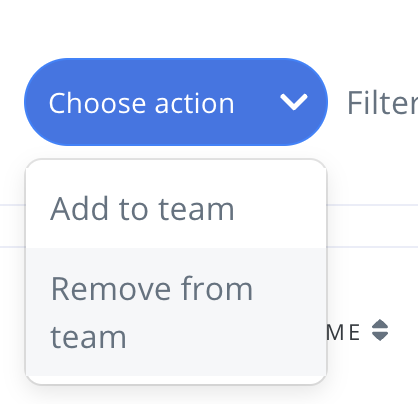Select the downward sort triangle icon
Viewport: 418px width, 404px height.
coord(380,337)
